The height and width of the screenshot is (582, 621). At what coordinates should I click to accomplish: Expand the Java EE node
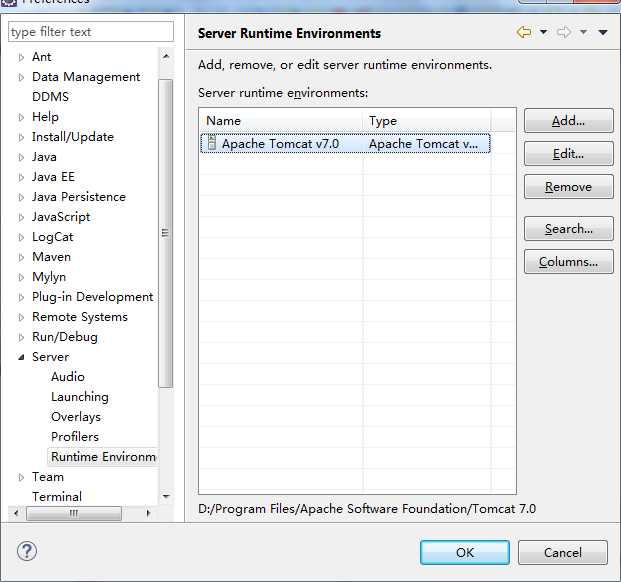(x=21, y=177)
